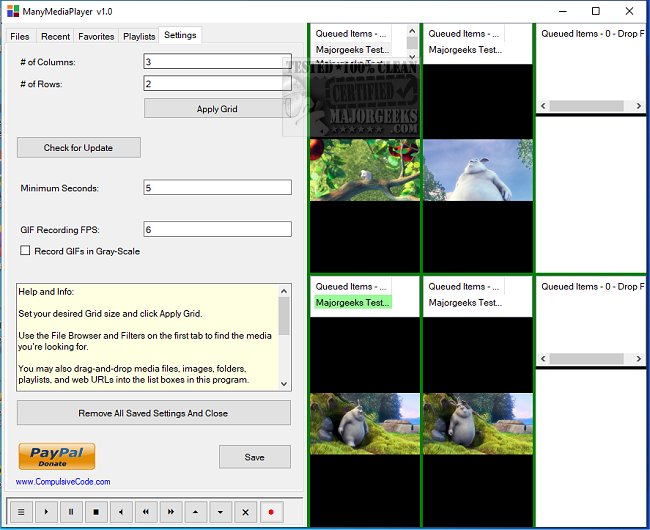The width and height of the screenshot is (650, 530).
Task: Click the bottom-left Queued Items header
Action: click(x=351, y=286)
